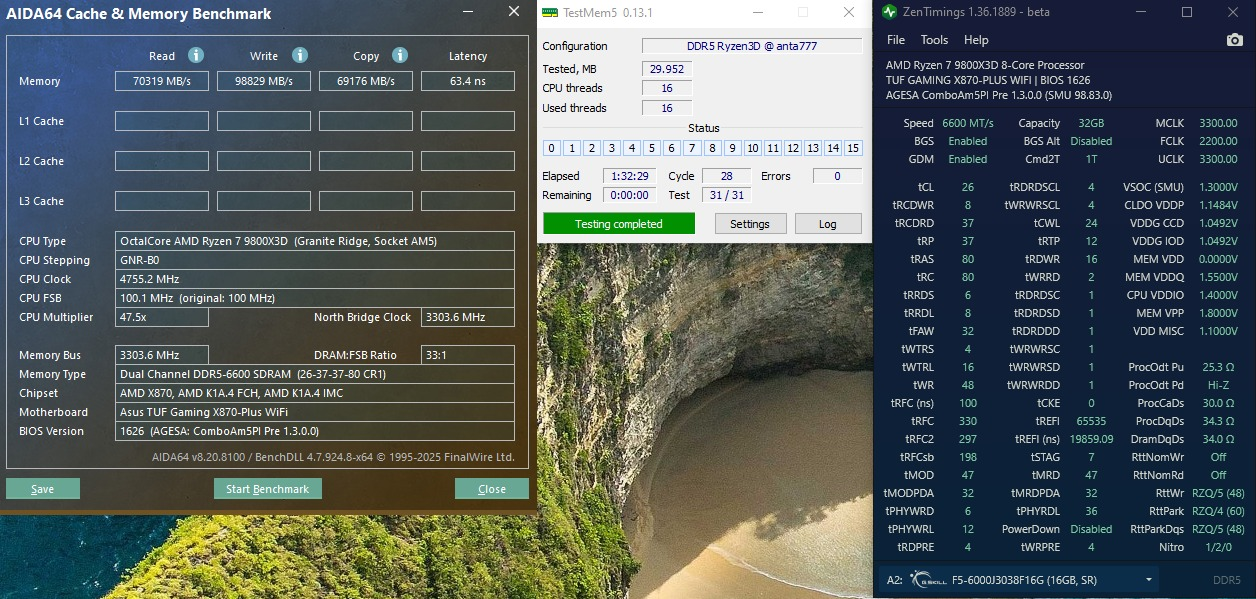
Task: Click the tCL value 26 in ZenTimings
Action: click(x=968, y=187)
